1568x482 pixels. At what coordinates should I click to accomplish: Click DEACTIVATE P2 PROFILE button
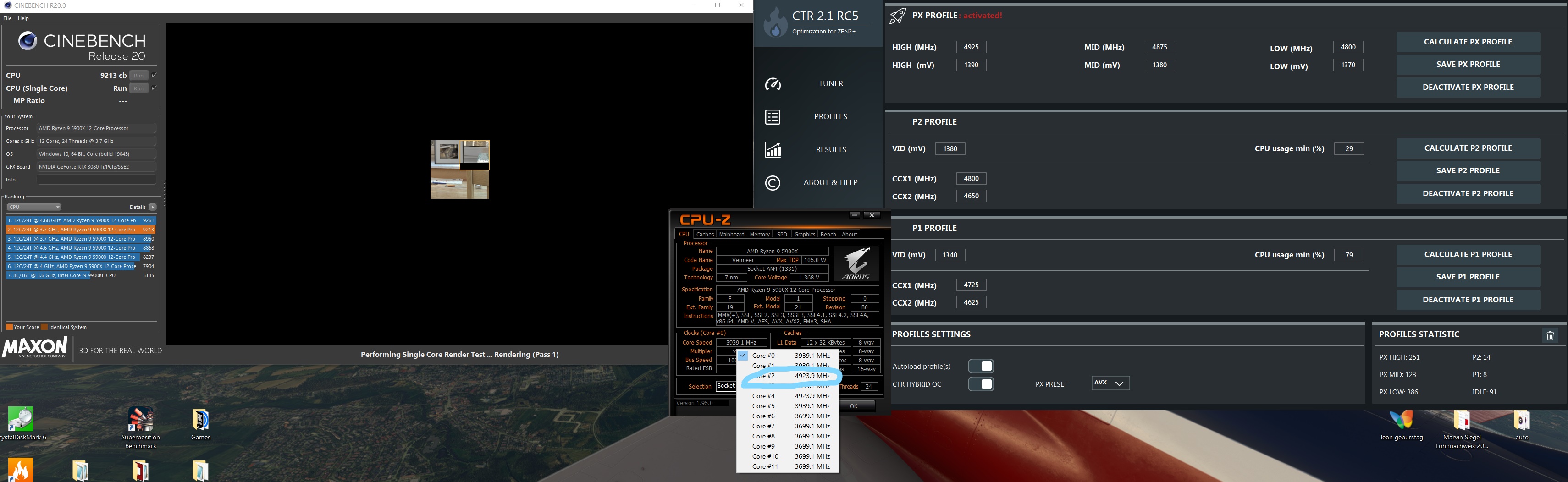click(1468, 193)
